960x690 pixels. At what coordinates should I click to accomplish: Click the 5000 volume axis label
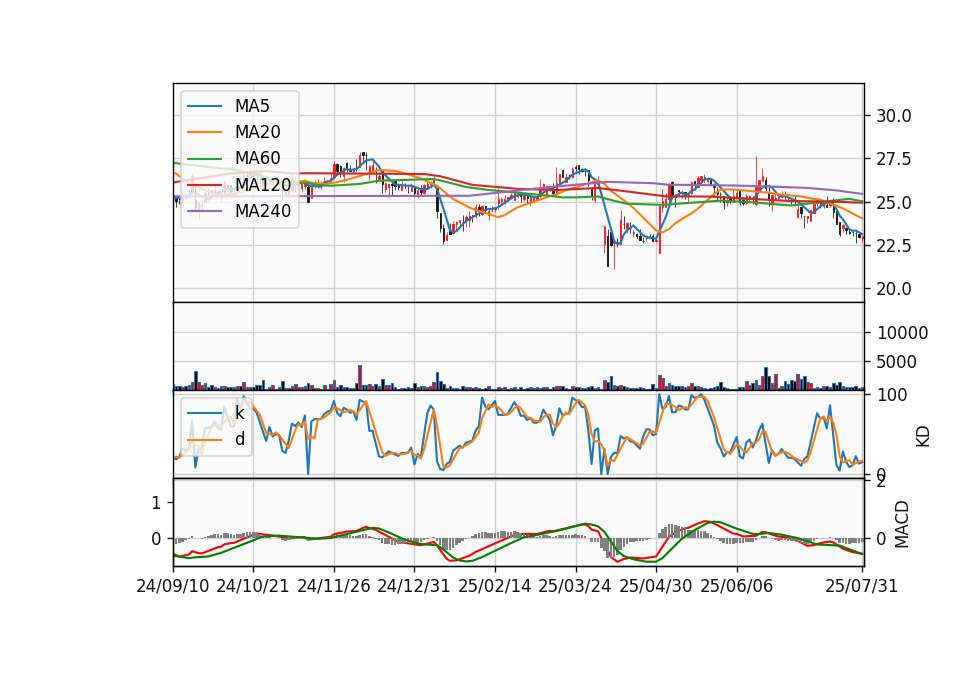pyautogui.click(x=897, y=362)
